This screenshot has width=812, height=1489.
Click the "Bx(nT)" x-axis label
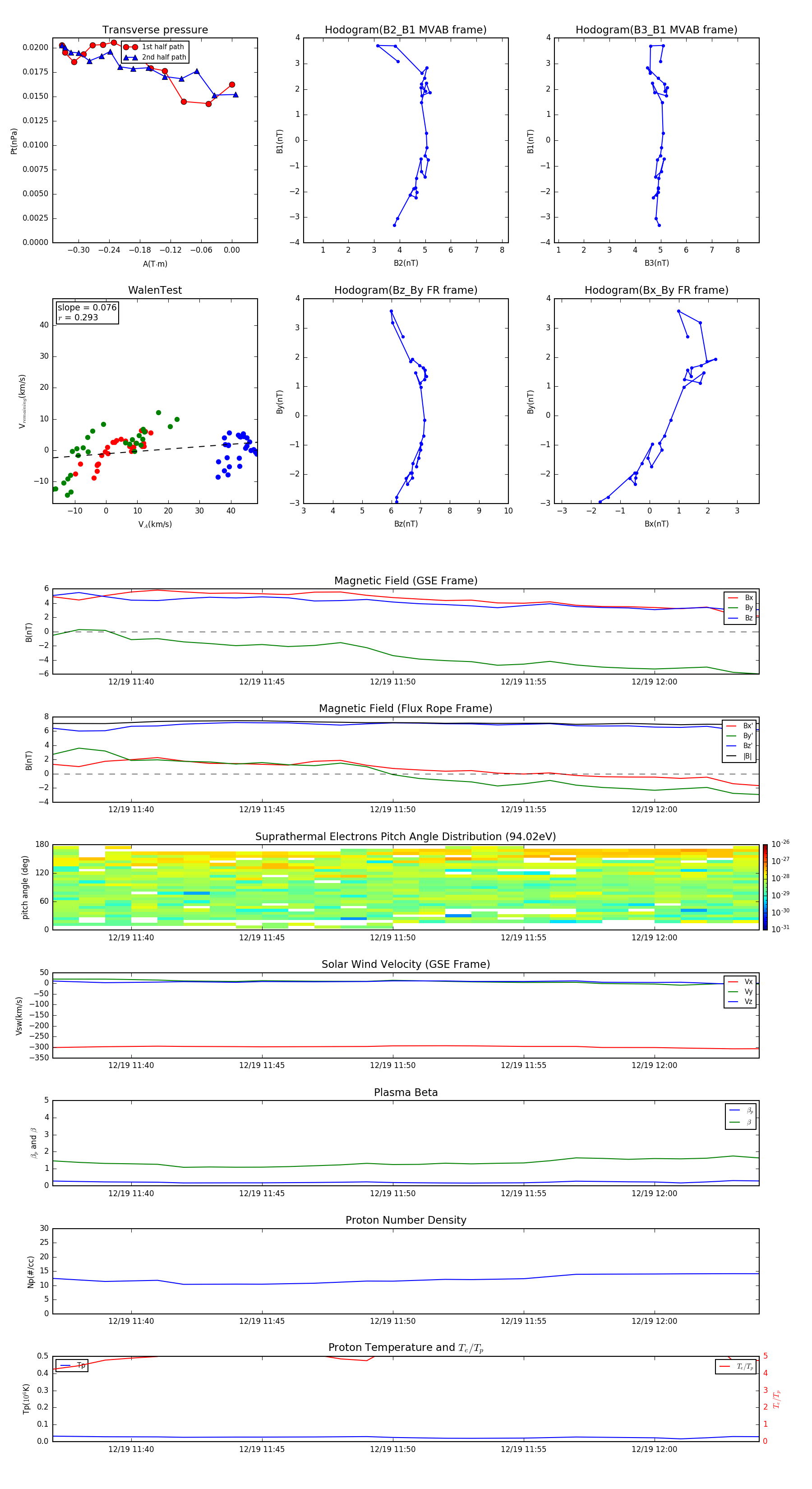[656, 524]
